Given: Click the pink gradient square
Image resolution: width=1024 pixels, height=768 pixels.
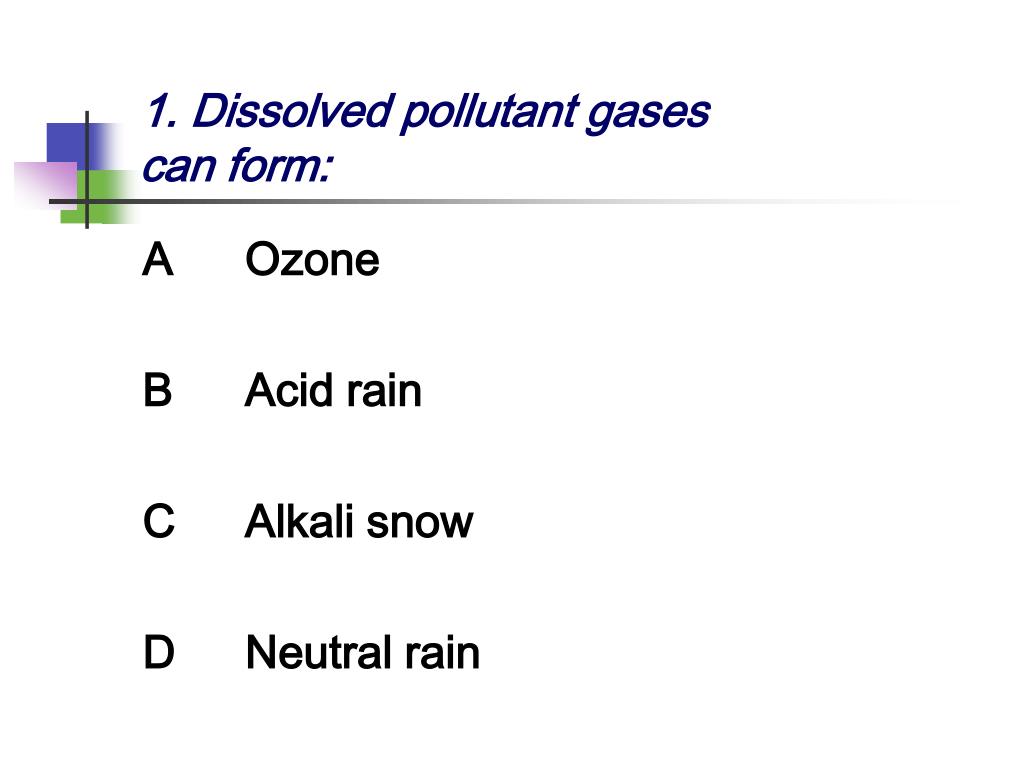Looking at the screenshot, I should pos(46,185).
